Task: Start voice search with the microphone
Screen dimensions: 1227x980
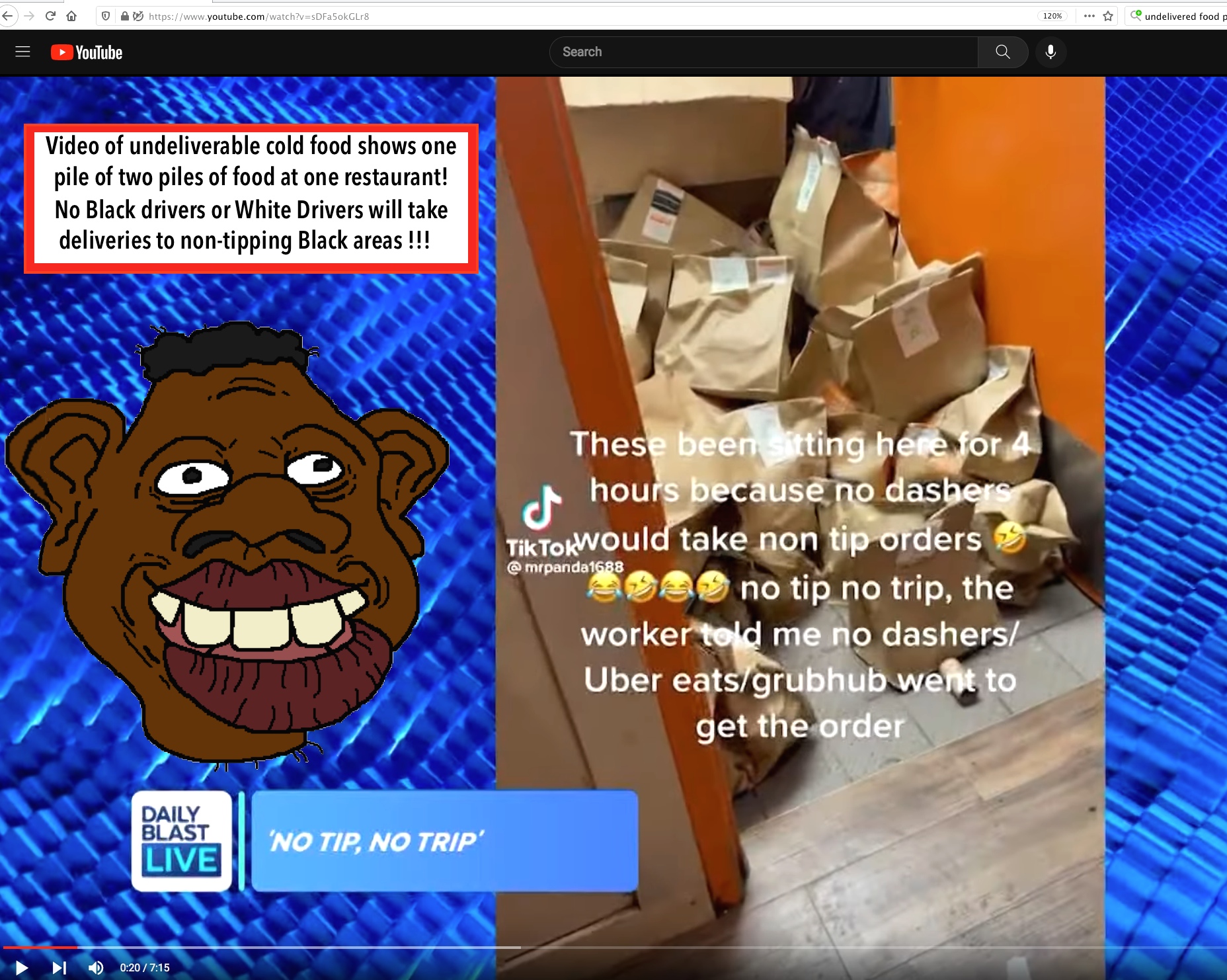Action: coord(1050,52)
